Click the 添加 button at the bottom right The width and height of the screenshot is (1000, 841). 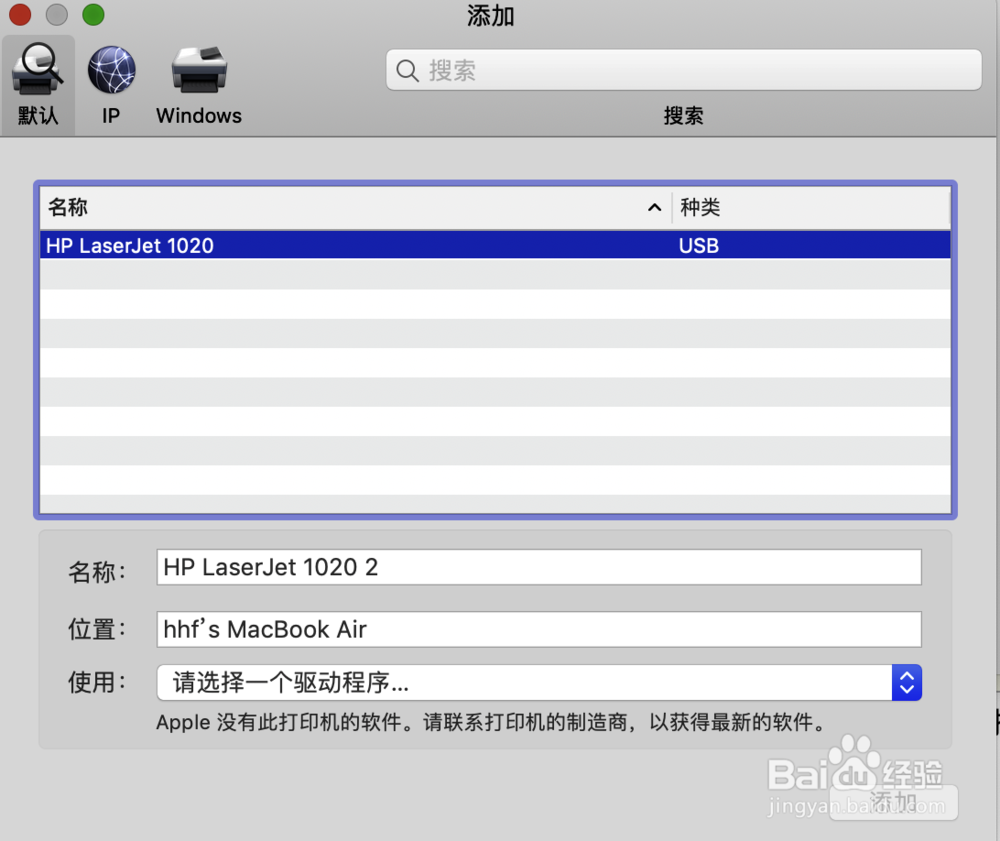click(x=893, y=802)
